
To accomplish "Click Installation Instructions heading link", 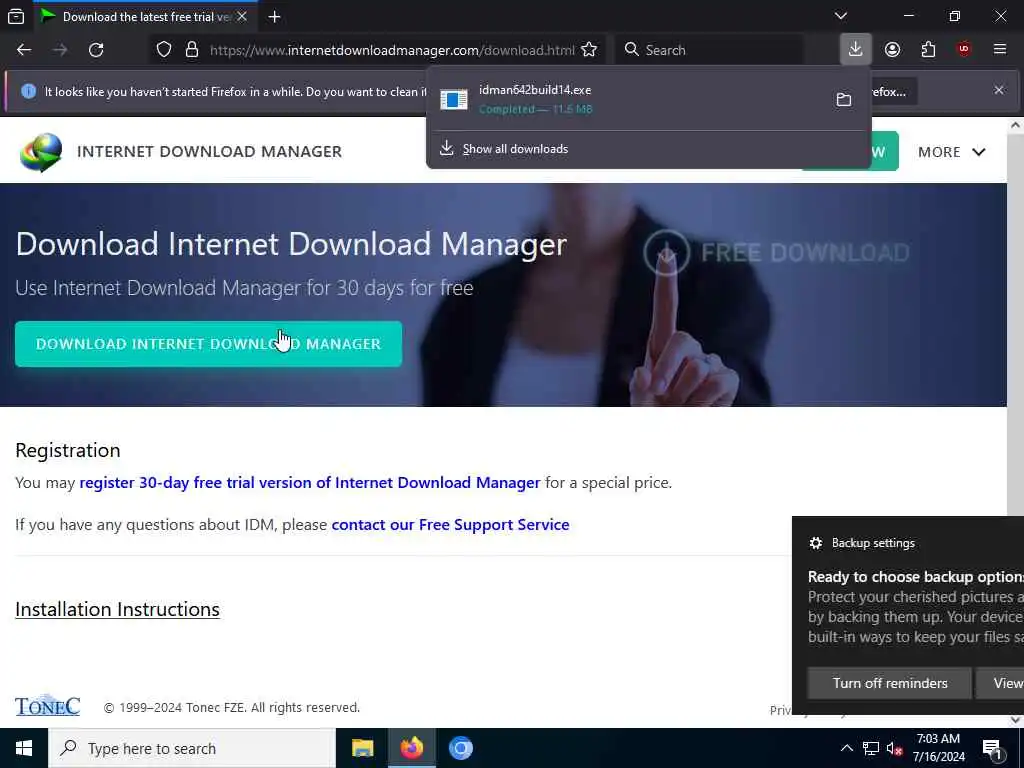I will pyautogui.click(x=118, y=609).
